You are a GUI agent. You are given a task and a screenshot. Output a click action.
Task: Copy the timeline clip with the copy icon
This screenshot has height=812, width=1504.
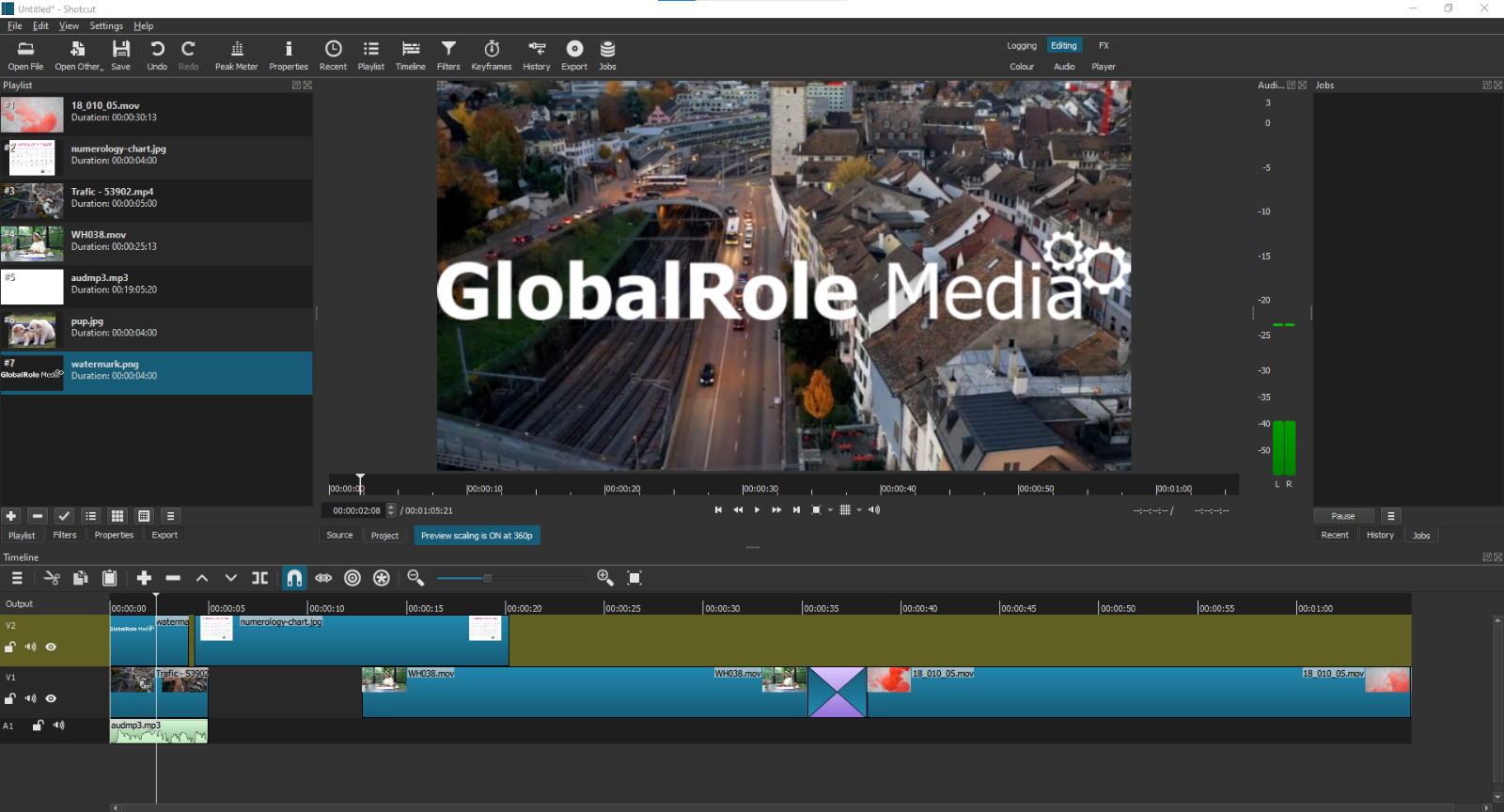tap(81, 578)
